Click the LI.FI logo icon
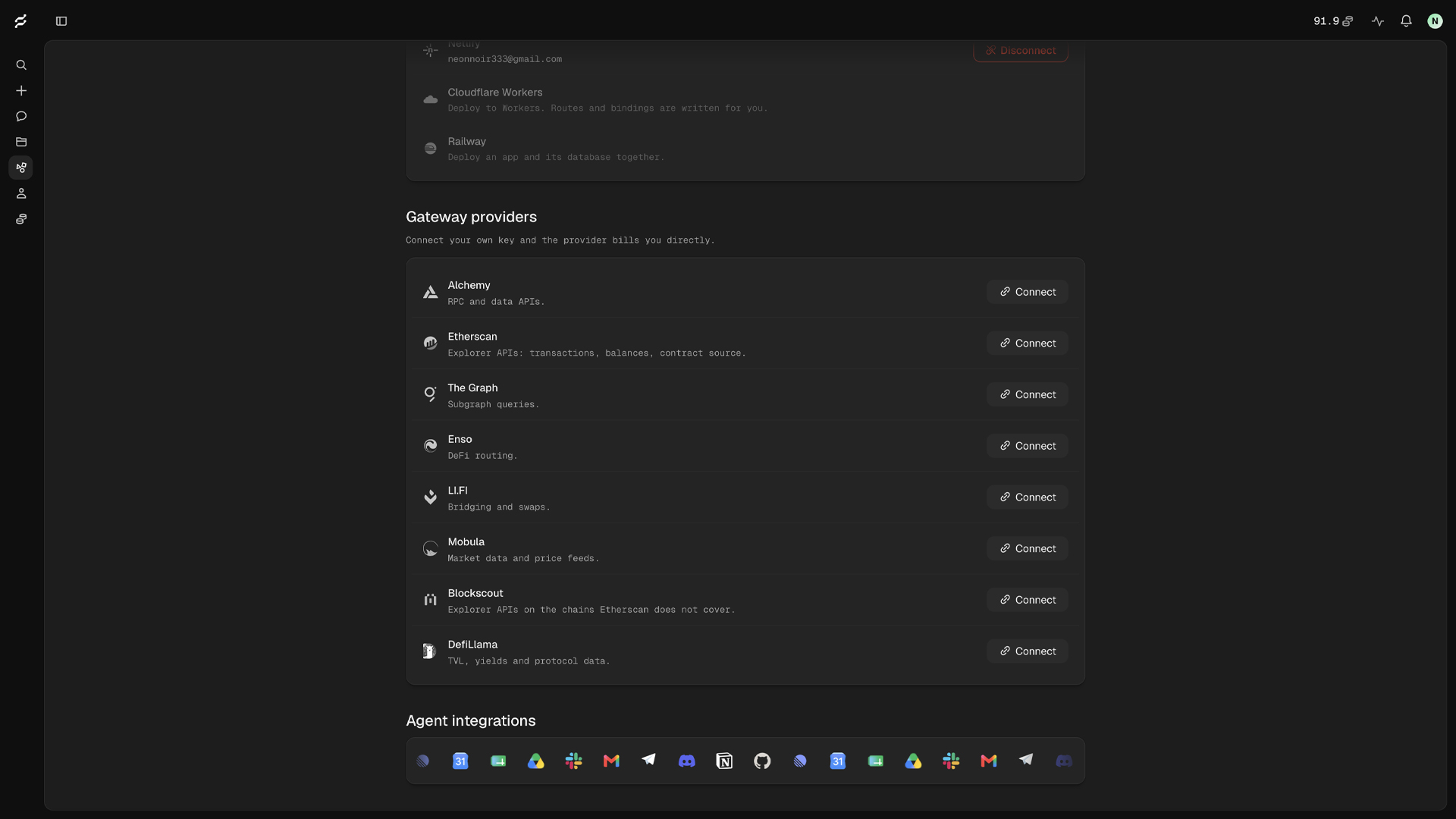 [x=431, y=497]
